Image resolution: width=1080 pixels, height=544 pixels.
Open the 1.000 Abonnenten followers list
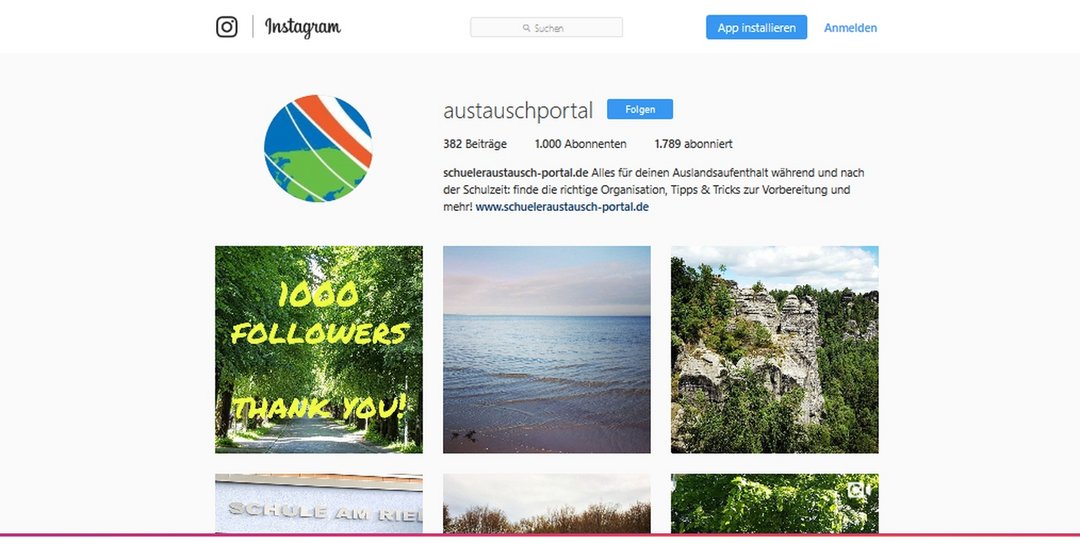(581, 144)
